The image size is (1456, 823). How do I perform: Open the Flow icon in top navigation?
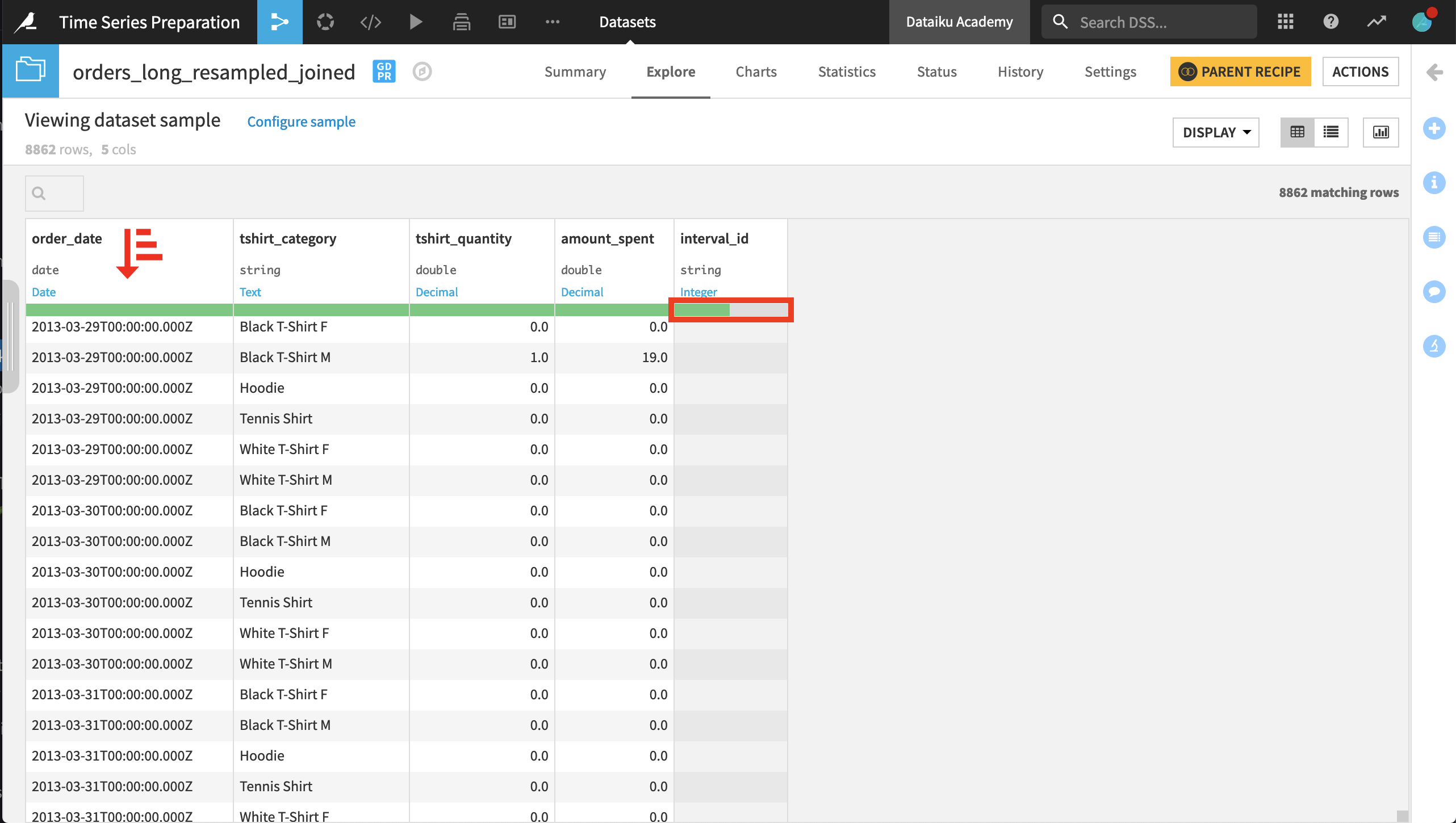pos(279,22)
